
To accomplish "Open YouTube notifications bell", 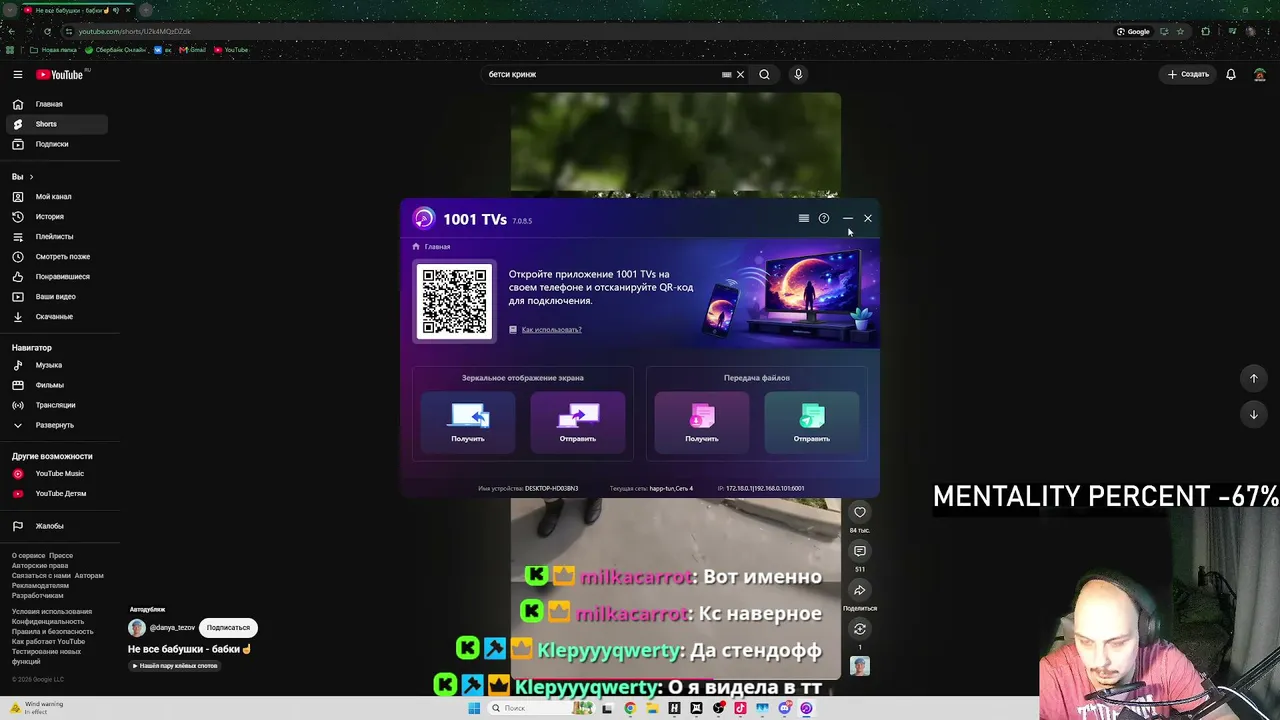I will (x=1231, y=74).
